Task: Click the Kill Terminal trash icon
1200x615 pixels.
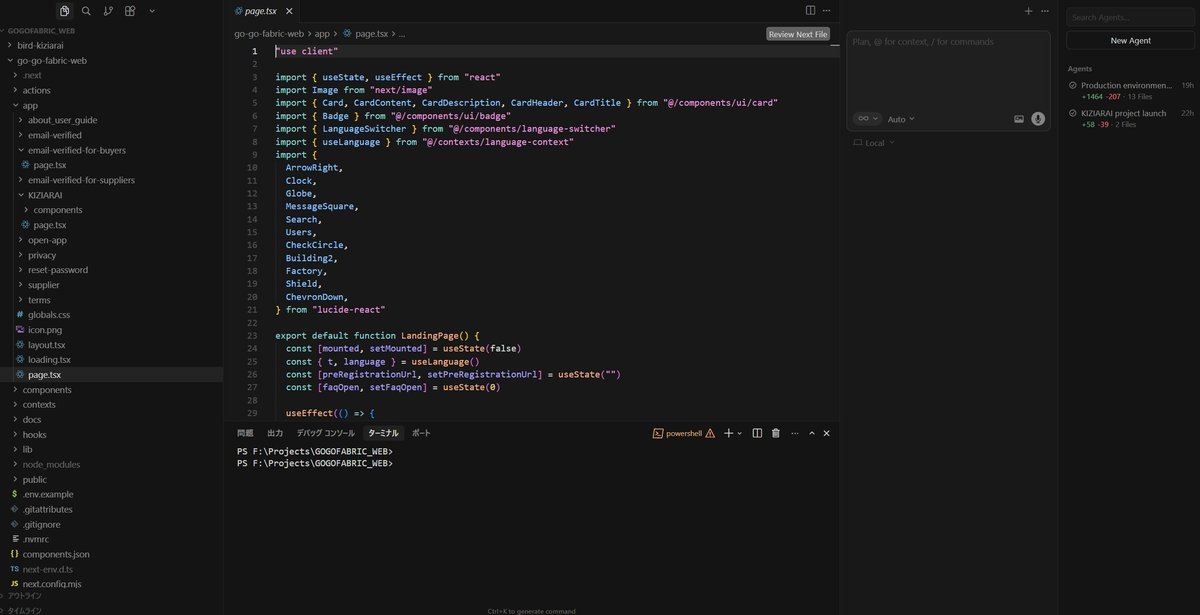Action: click(x=776, y=433)
